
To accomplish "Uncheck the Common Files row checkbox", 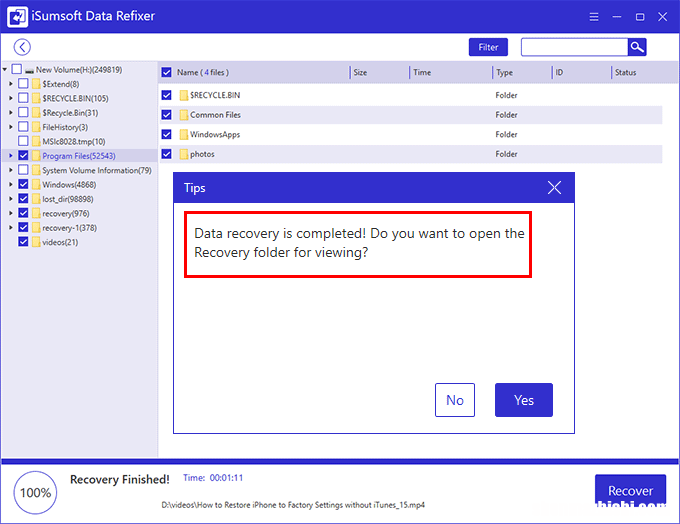I will tap(167, 115).
